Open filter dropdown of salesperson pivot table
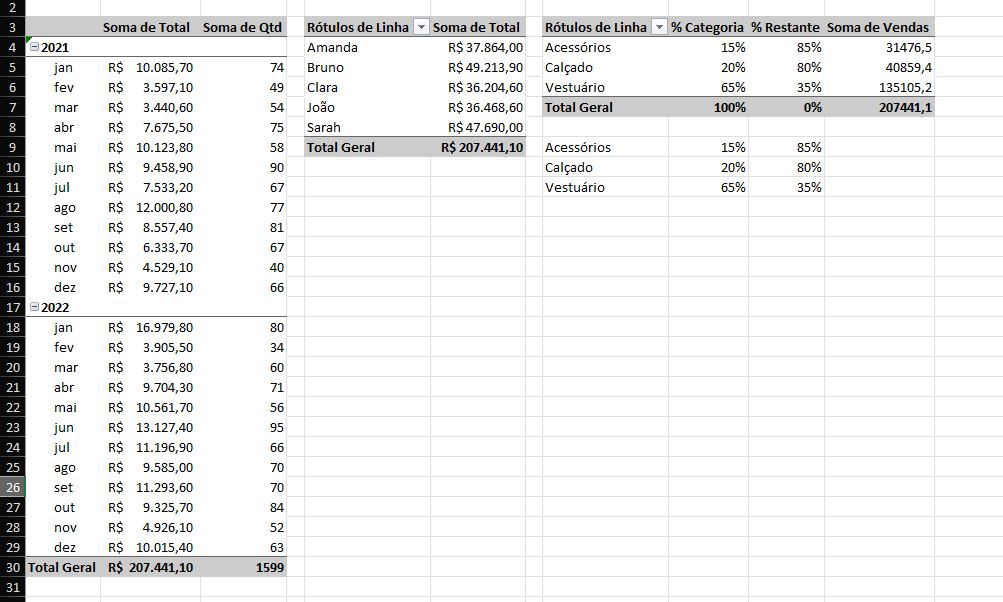The width and height of the screenshot is (1003, 602). (x=421, y=27)
